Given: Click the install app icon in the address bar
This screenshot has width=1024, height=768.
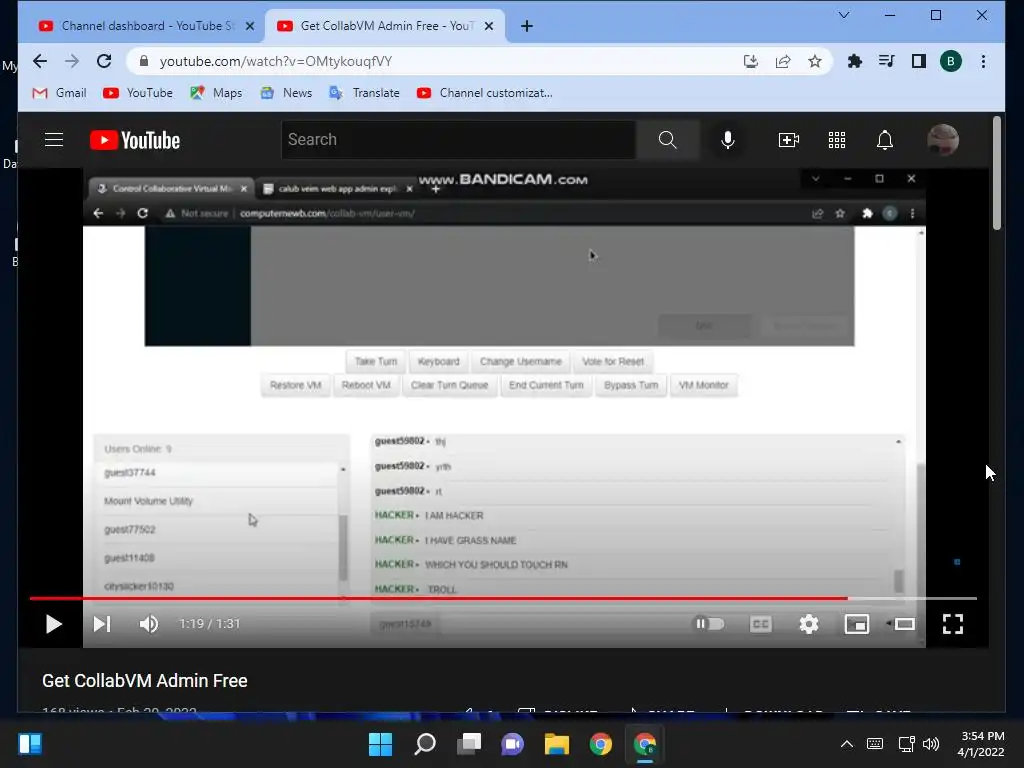Looking at the screenshot, I should point(750,61).
